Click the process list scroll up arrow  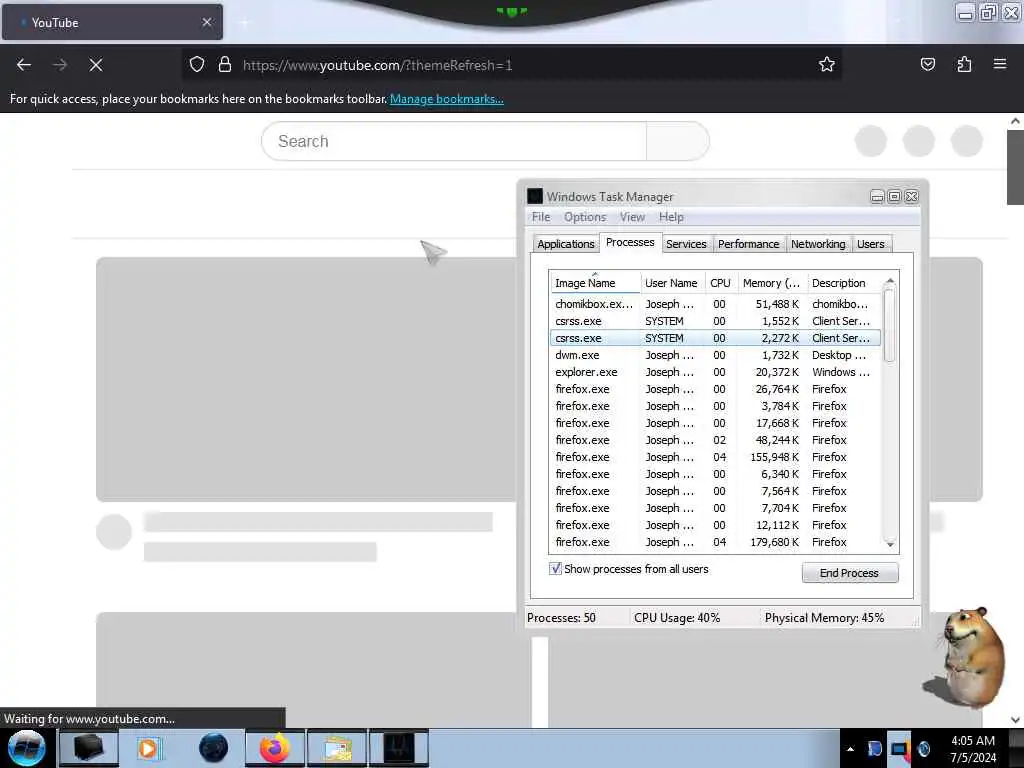(x=889, y=281)
